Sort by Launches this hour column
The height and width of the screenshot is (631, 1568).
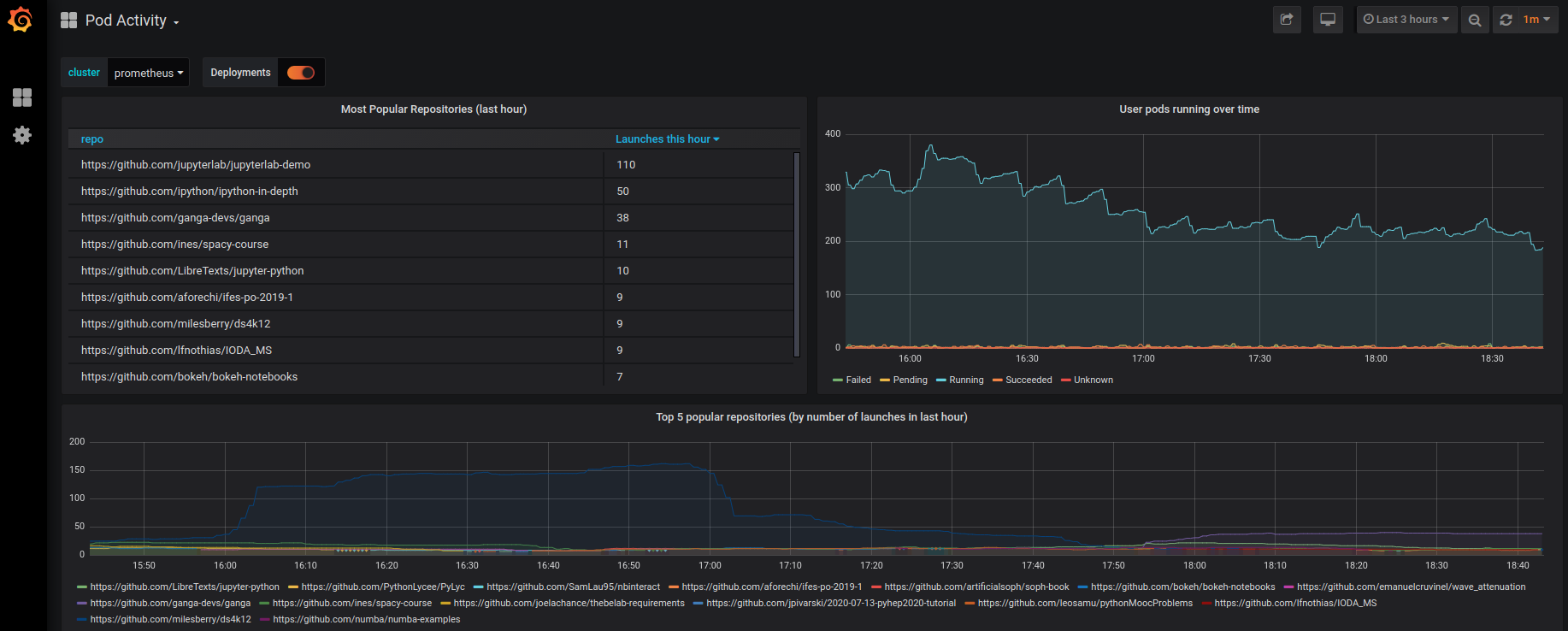(667, 139)
